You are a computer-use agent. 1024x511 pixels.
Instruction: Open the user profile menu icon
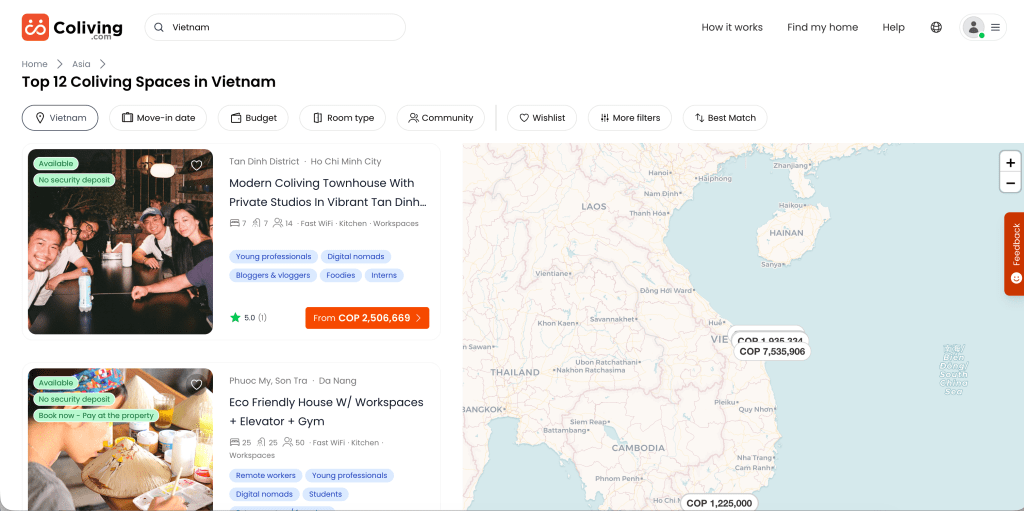pyautogui.click(x=983, y=28)
